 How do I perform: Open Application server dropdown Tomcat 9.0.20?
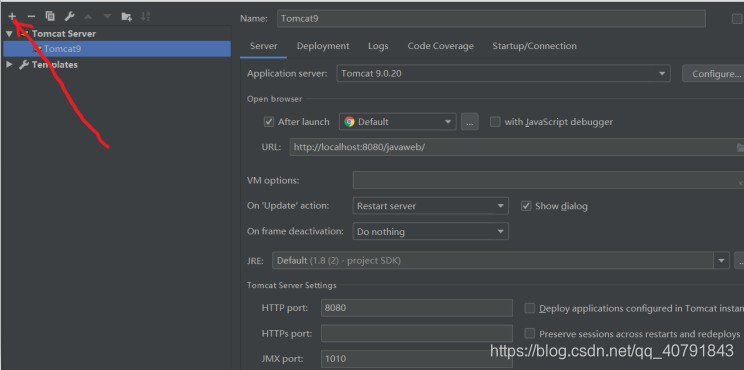tap(503, 74)
